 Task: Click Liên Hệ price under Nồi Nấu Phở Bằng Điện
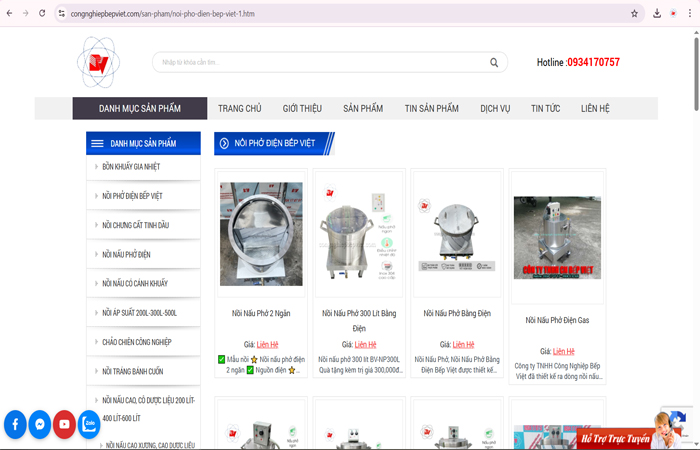click(x=463, y=345)
